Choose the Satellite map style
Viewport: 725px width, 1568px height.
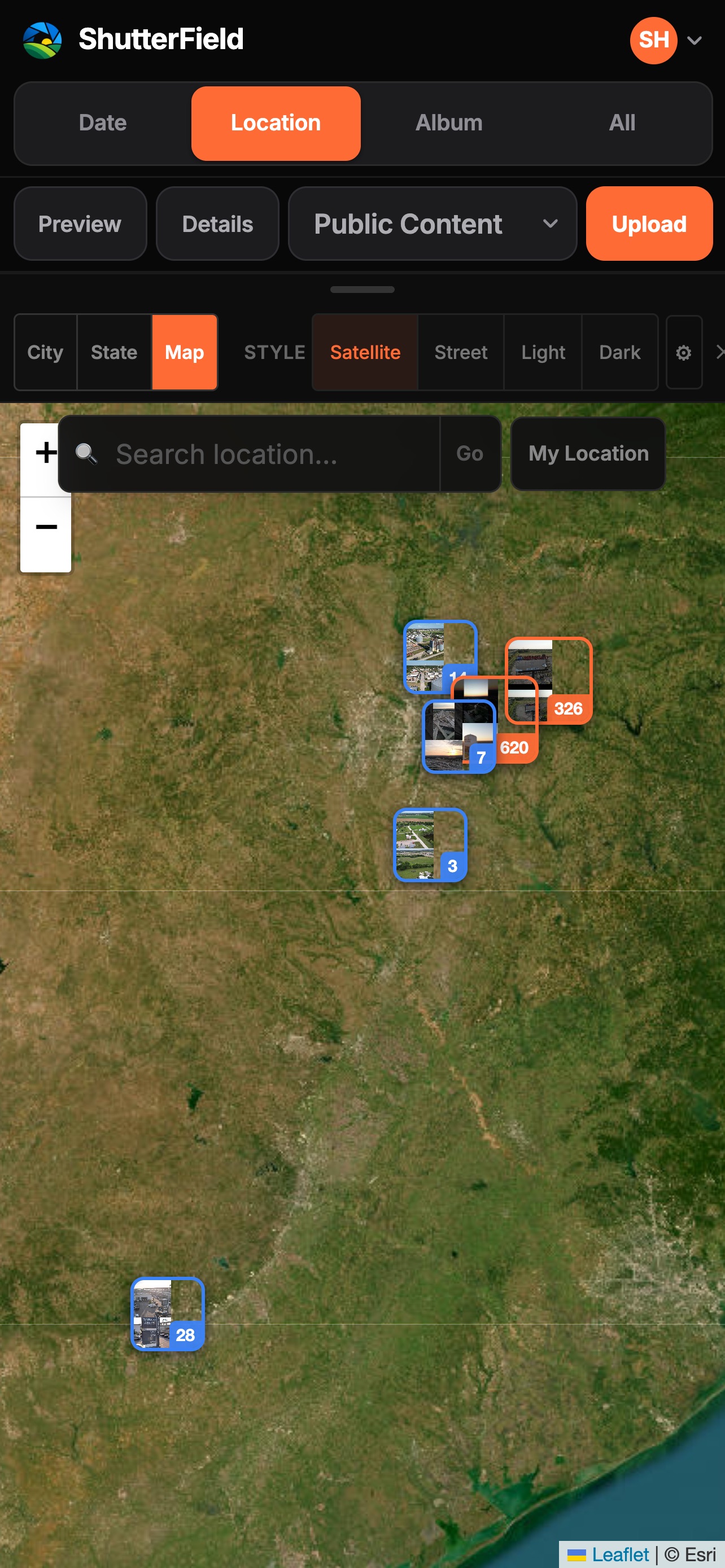click(365, 352)
